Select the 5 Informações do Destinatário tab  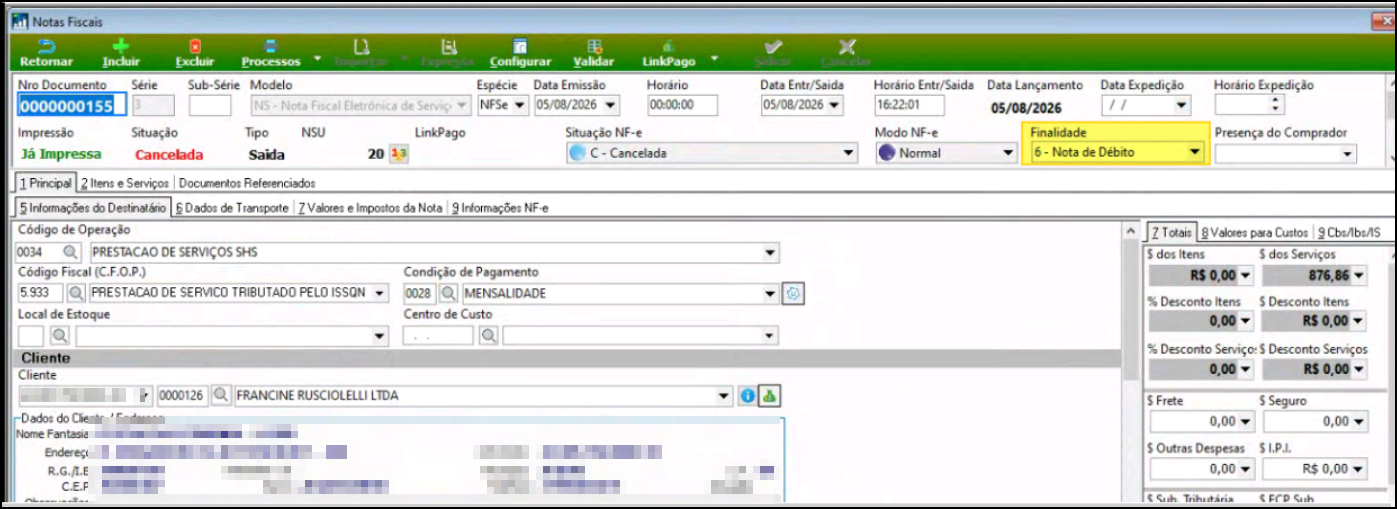click(93, 208)
